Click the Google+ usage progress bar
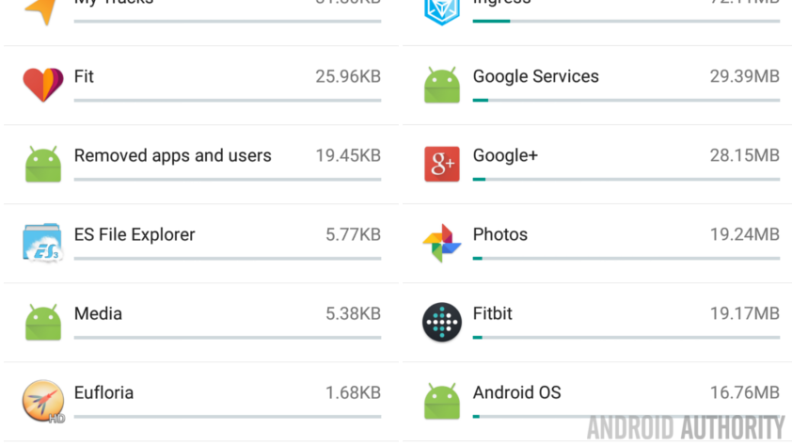The height and width of the screenshot is (446, 792). coord(625,179)
